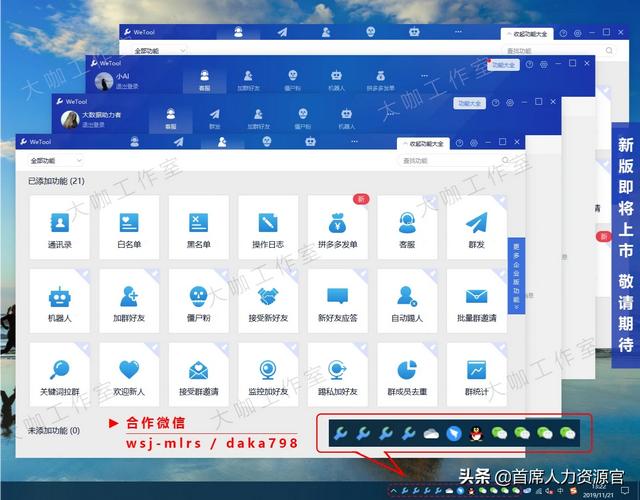Expand 全部功能 dropdown in rearmost WeTool window
This screenshot has height=500, width=640.
[x=160, y=51]
